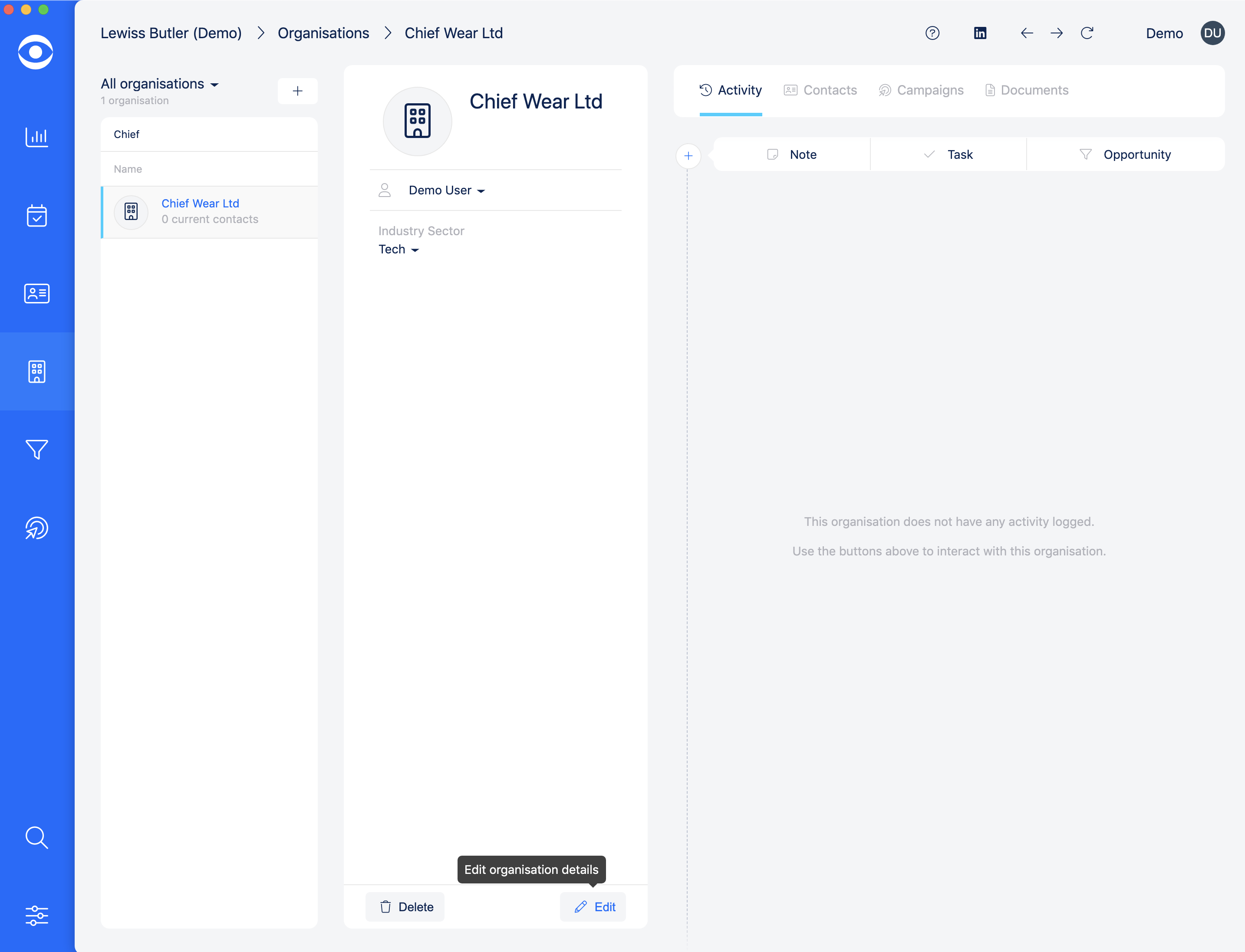Expand the Tech industry sector dropdown
The height and width of the screenshot is (952, 1245).
pos(399,249)
